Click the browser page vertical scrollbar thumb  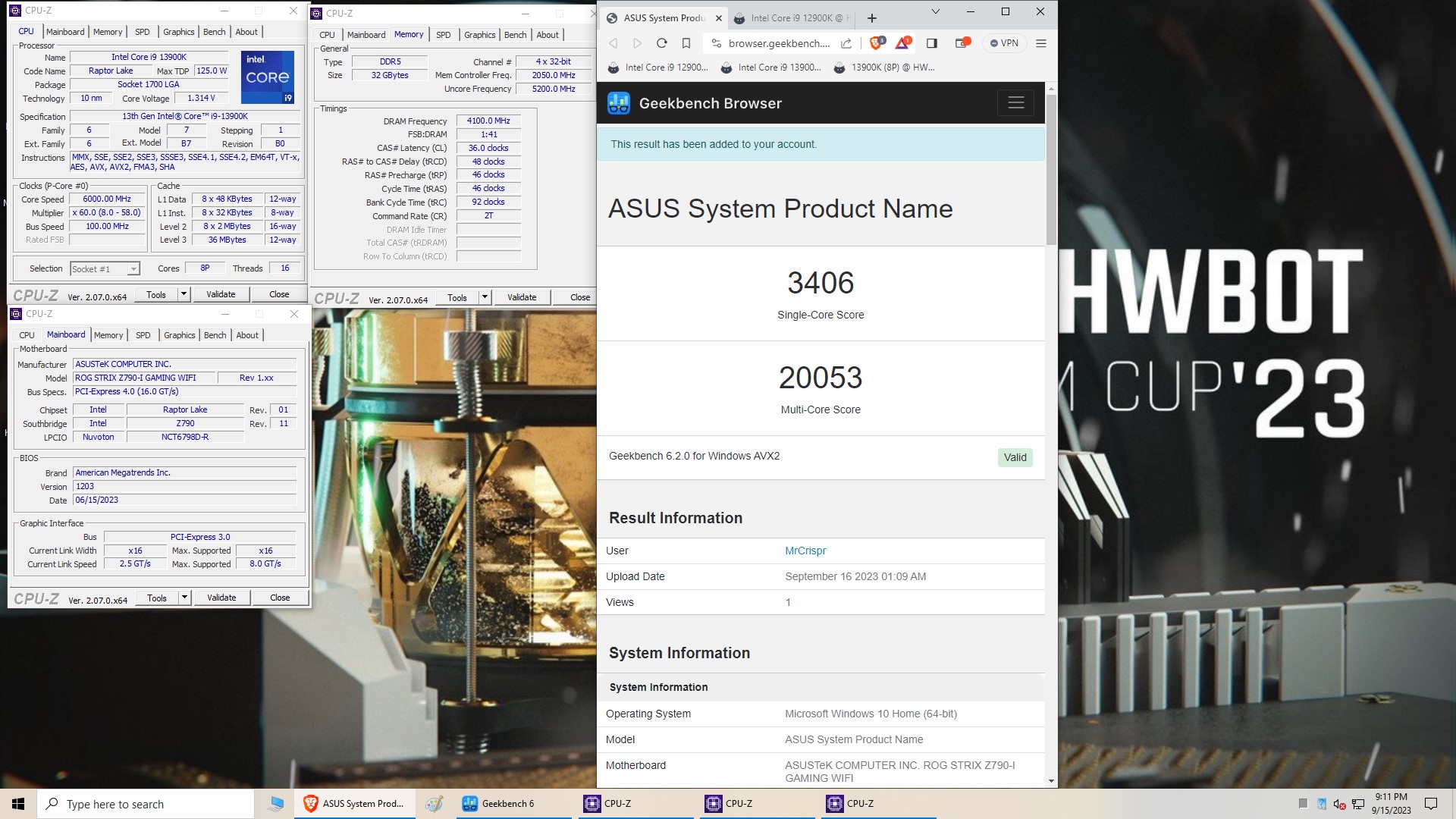point(1051,168)
